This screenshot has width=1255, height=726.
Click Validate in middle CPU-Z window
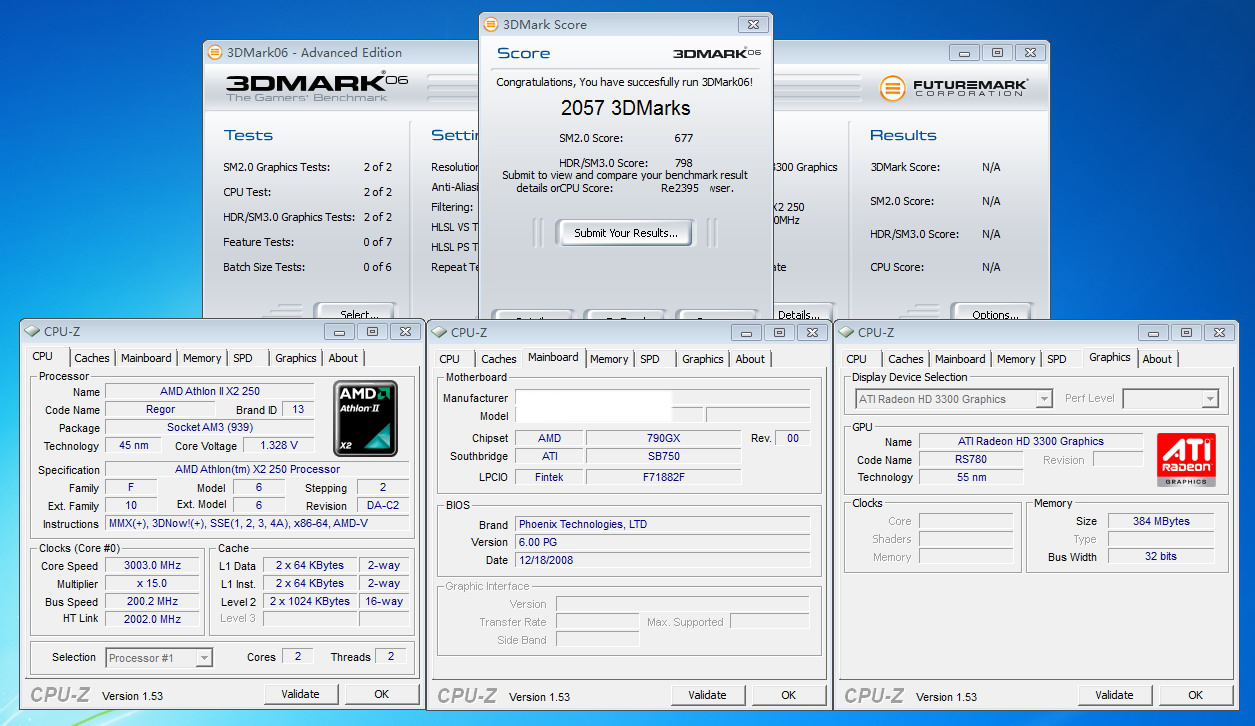[707, 695]
